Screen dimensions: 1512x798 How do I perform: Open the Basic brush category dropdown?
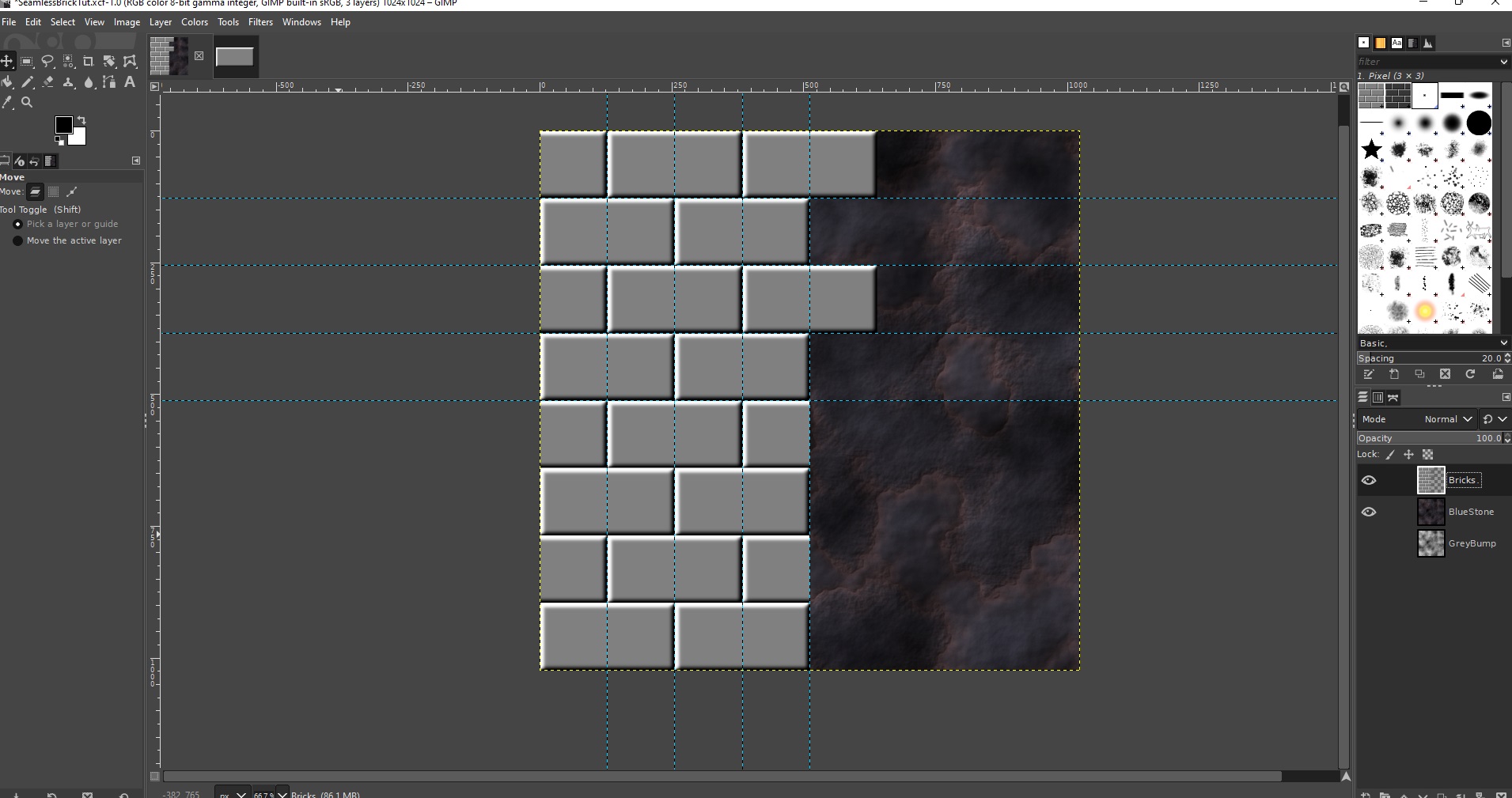pos(1432,343)
